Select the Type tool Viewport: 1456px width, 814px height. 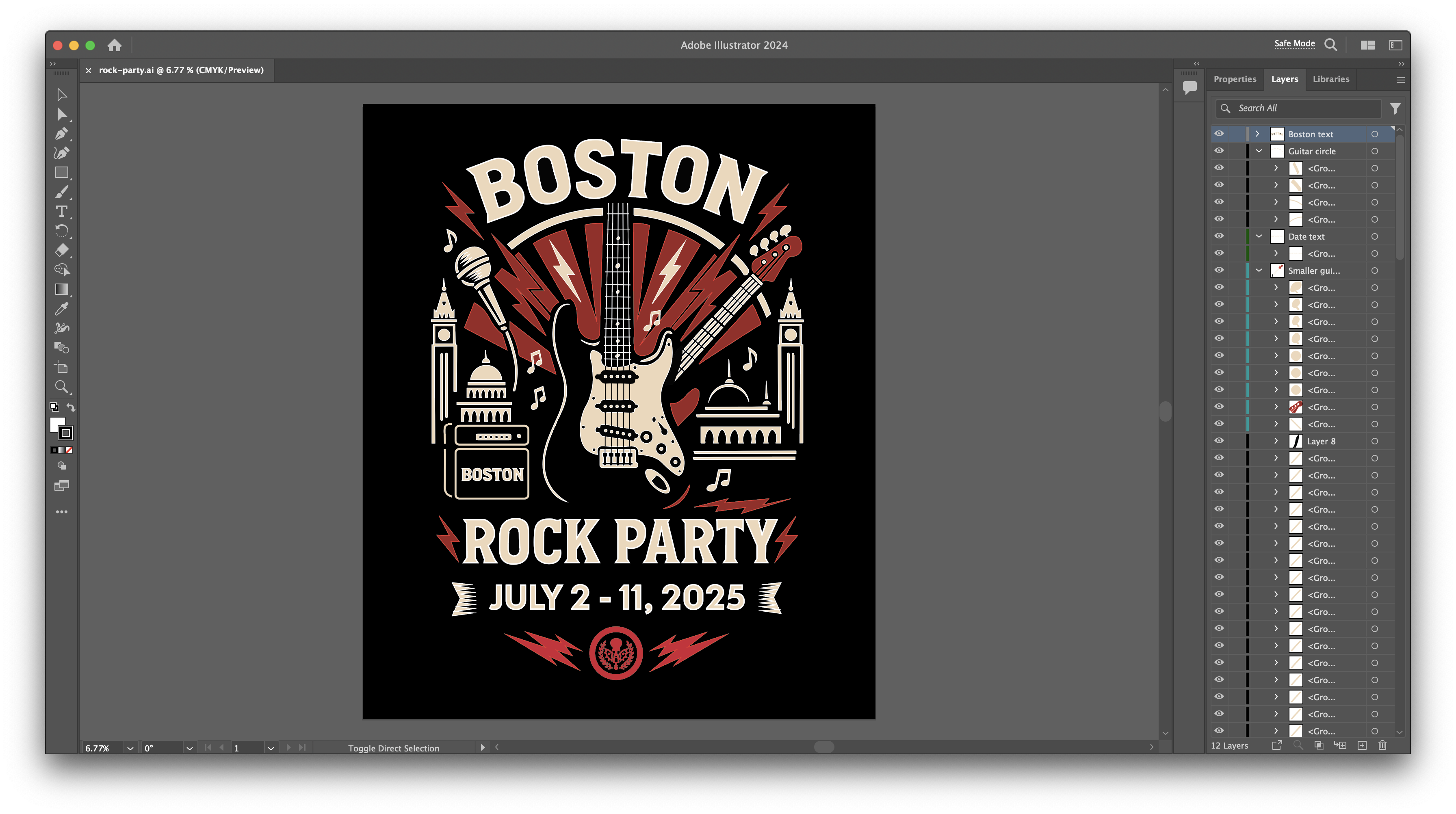62,211
